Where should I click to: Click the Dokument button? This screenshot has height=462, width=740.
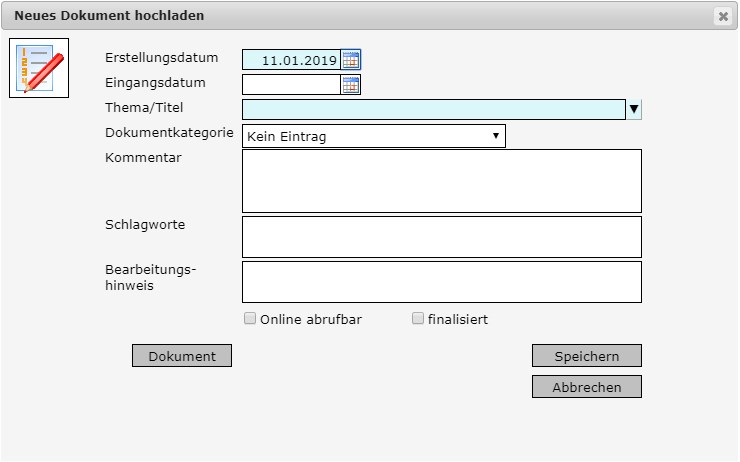click(x=182, y=356)
